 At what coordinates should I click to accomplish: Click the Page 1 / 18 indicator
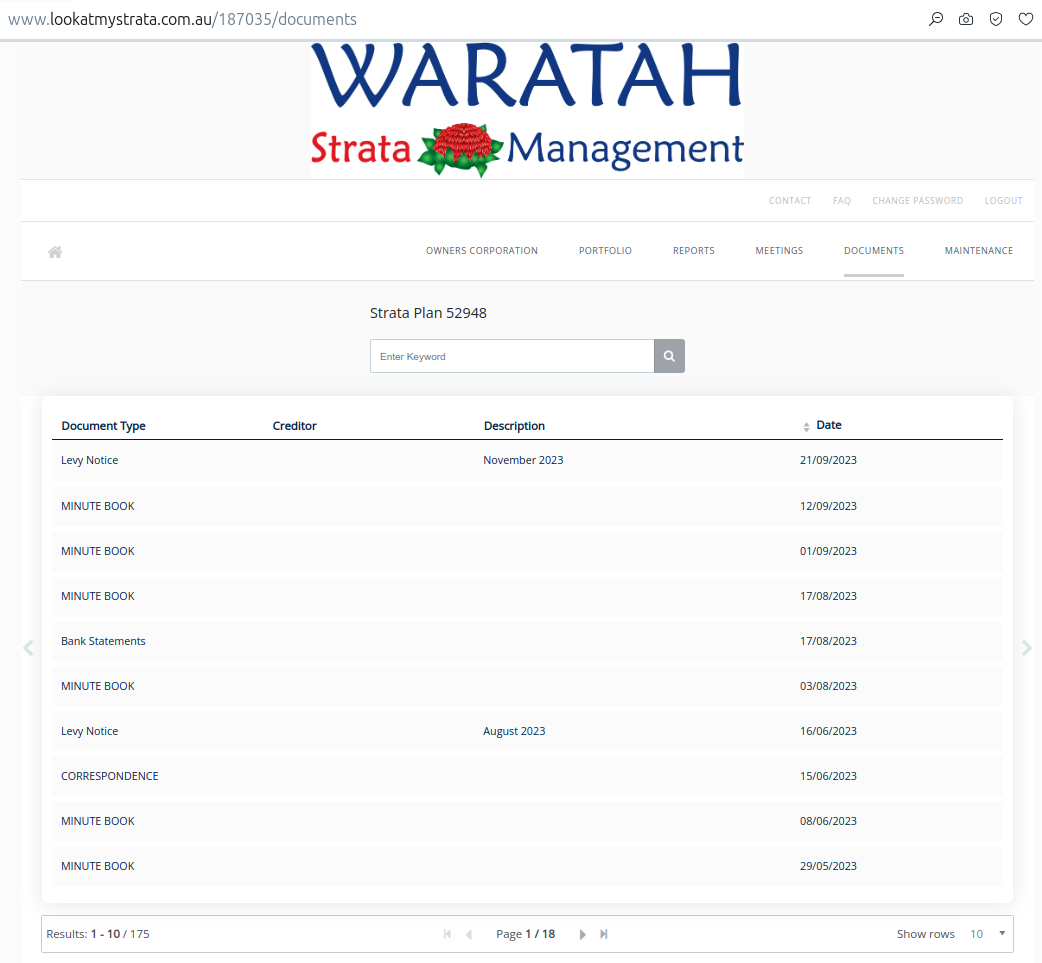click(525, 934)
